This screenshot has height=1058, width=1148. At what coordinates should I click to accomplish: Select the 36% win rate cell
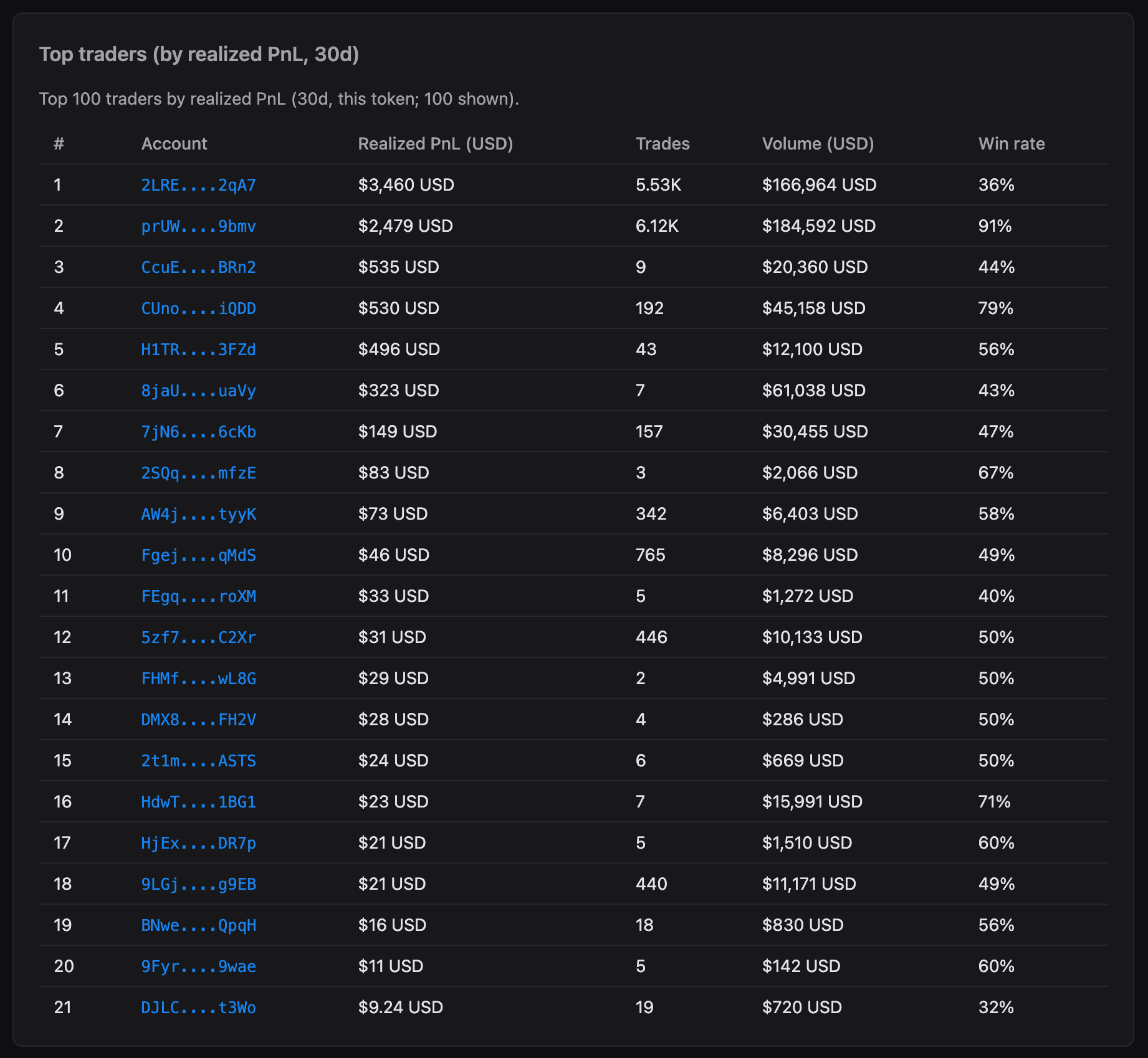click(996, 185)
